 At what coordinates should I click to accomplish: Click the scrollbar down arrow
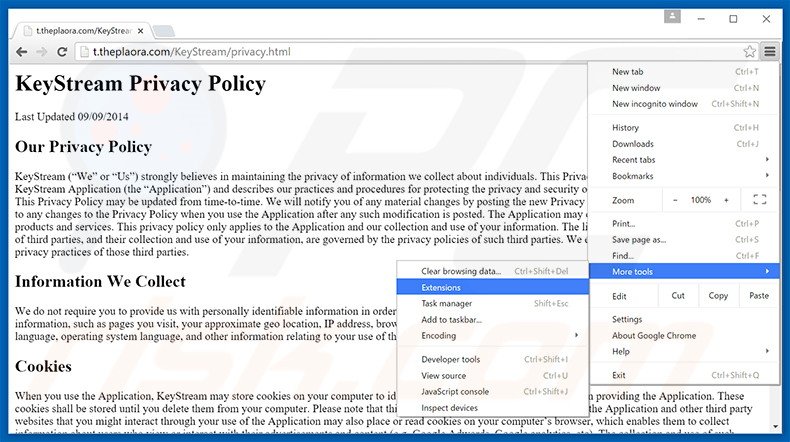coord(776,427)
